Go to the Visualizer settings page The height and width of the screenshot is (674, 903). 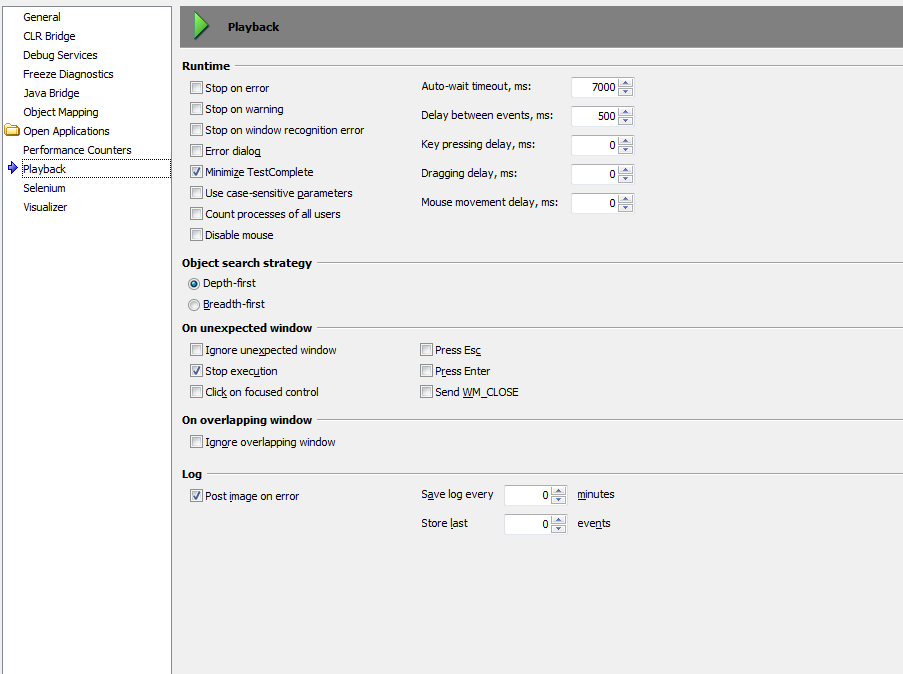(x=45, y=207)
